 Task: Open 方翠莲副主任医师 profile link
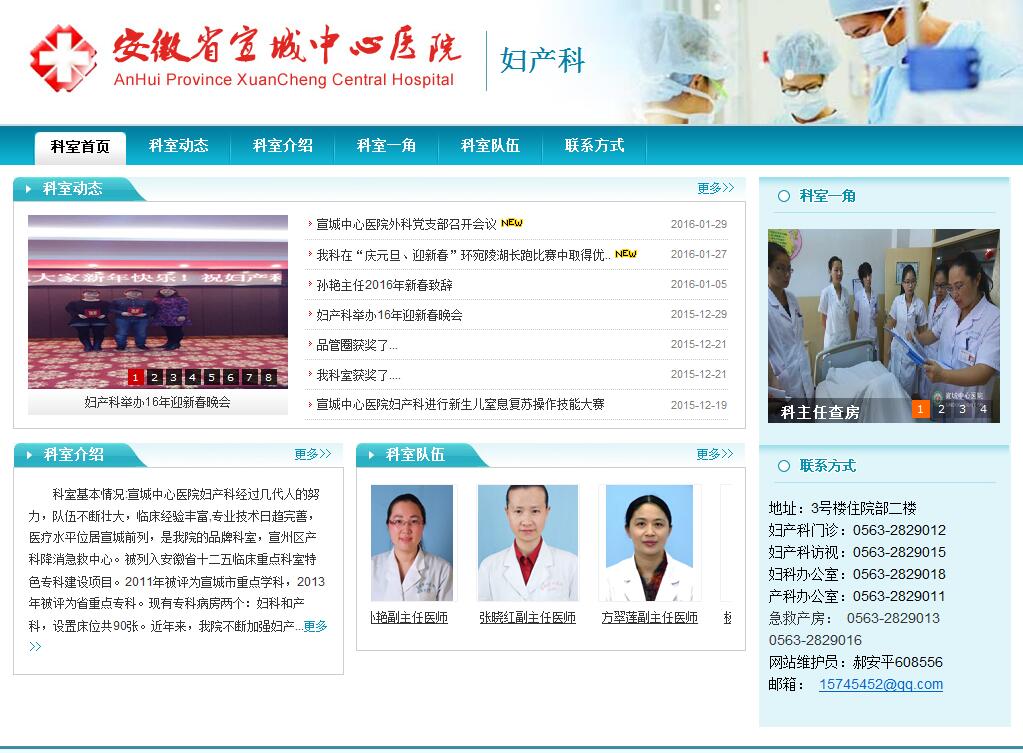(x=650, y=617)
